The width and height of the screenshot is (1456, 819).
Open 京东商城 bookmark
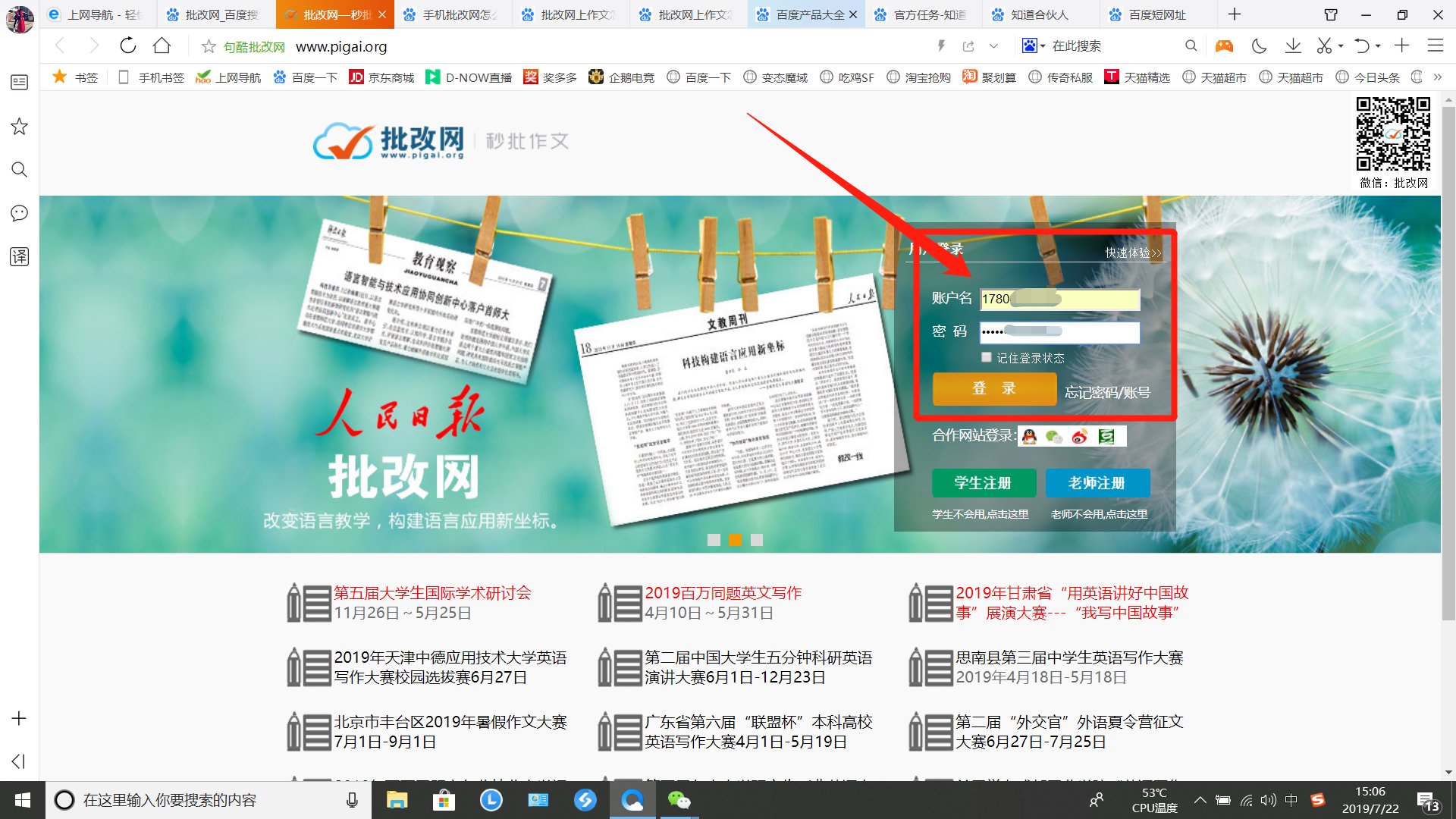(382, 77)
